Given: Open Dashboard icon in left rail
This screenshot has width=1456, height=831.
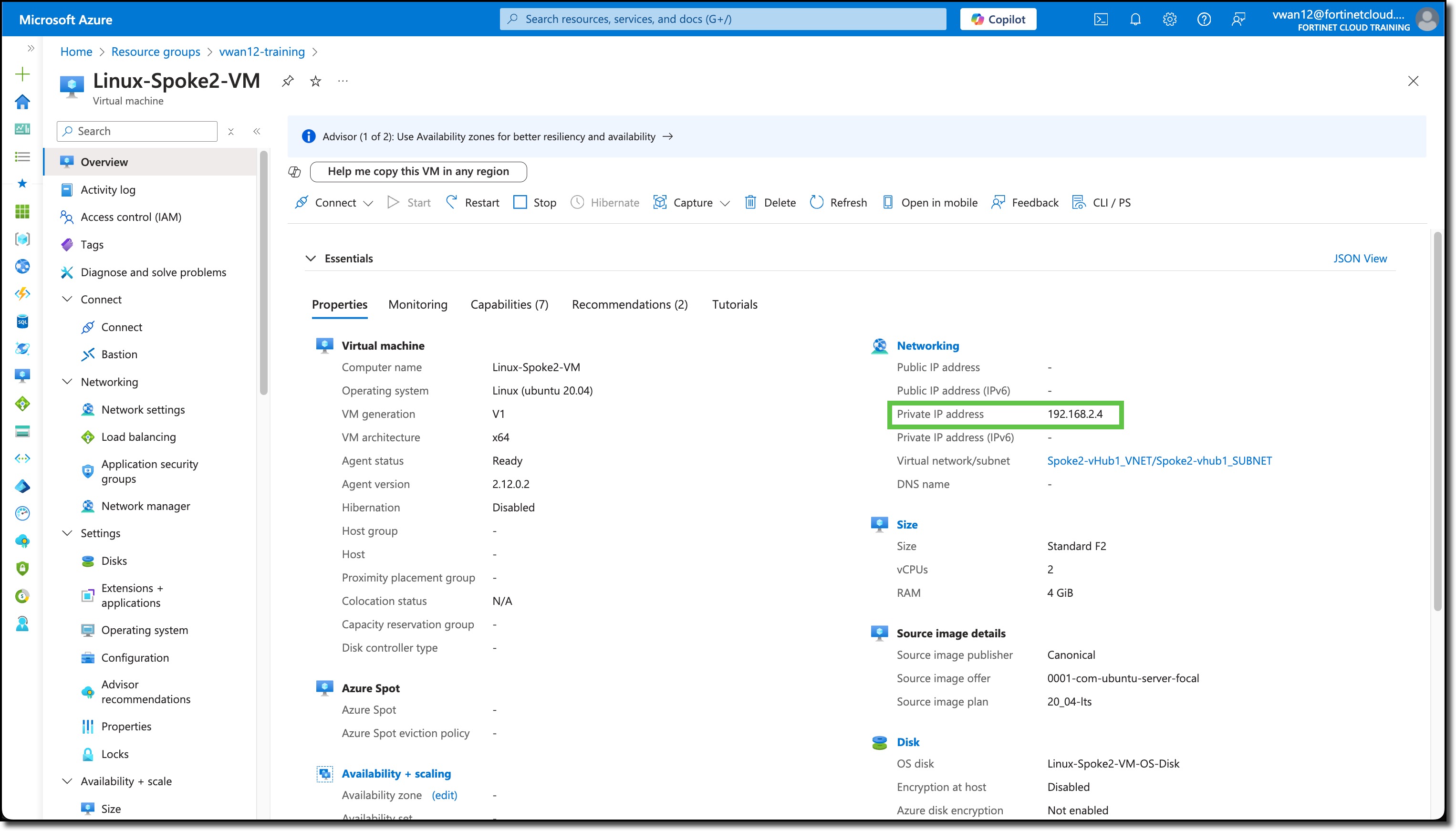Looking at the screenshot, I should coord(22,129).
